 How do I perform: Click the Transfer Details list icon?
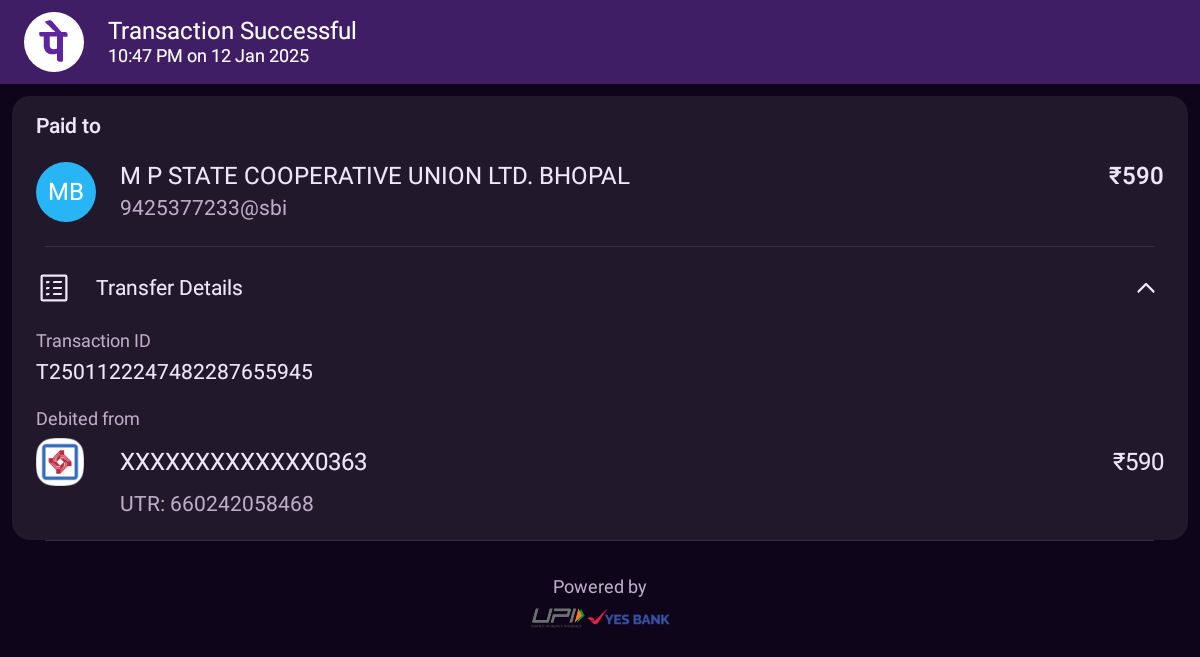coord(54,288)
